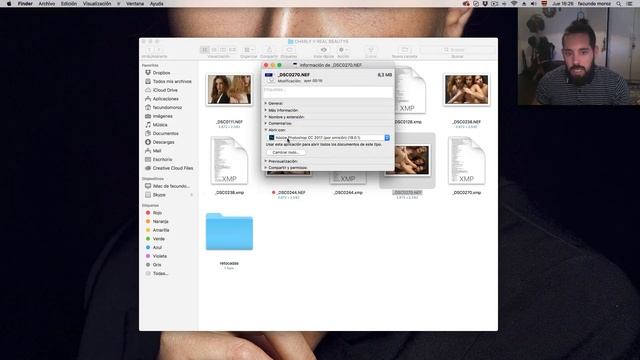Viewport: 640px width, 360px height.
Task: Open Spotlight search in menu bar
Action: 619,4
